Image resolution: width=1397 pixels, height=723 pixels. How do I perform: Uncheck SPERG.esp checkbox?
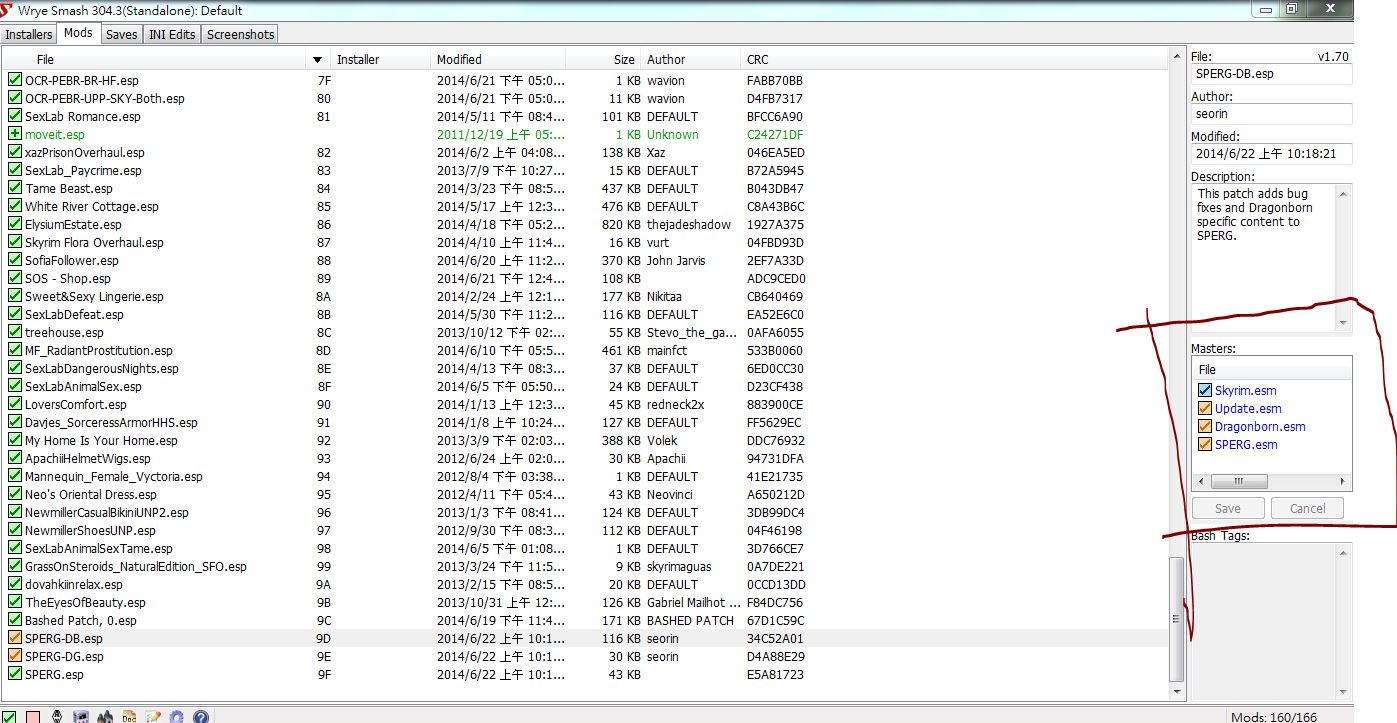(x=14, y=674)
